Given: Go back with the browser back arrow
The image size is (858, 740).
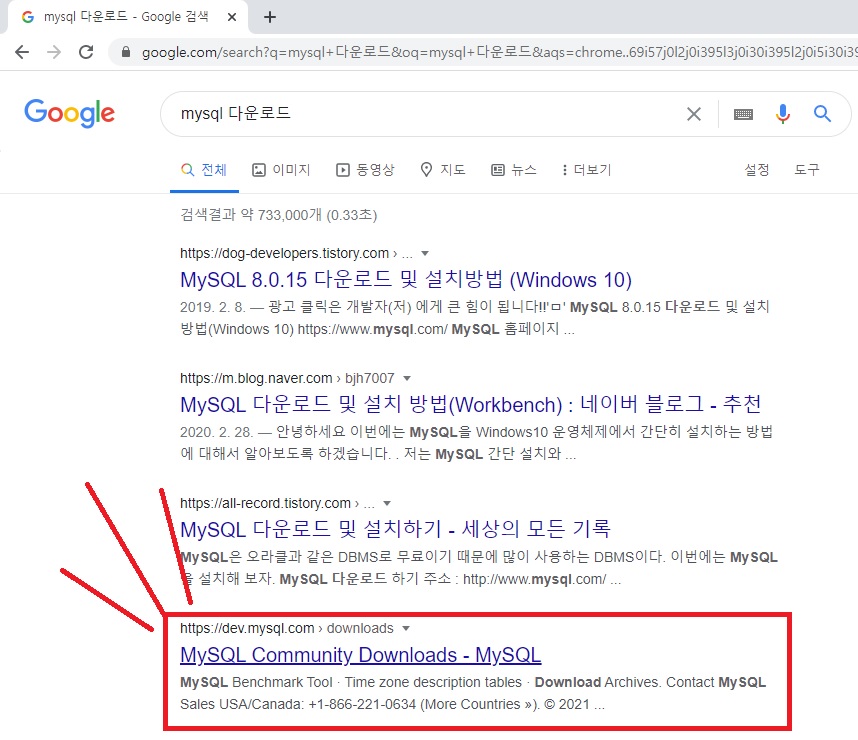Looking at the screenshot, I should (x=22, y=52).
